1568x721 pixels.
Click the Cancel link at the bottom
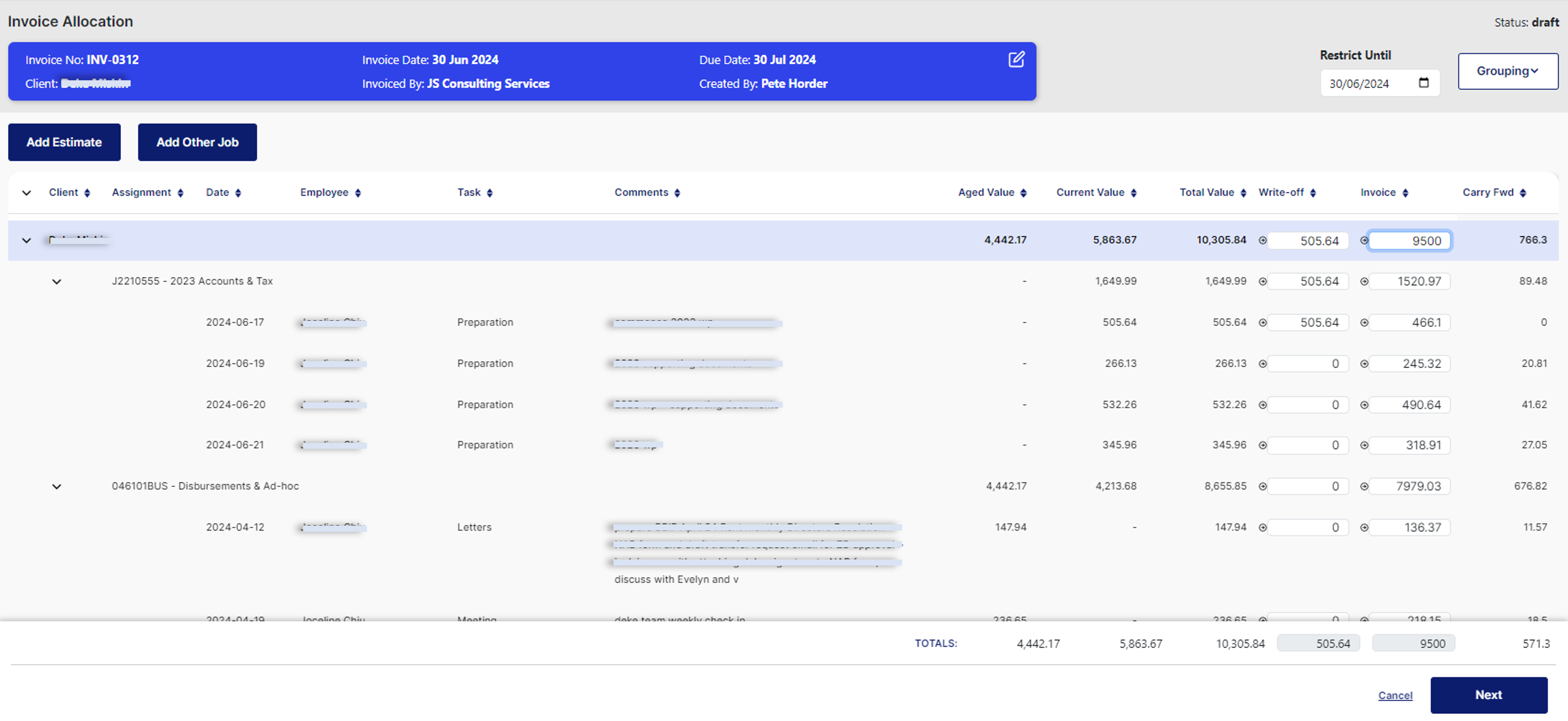(x=1395, y=695)
